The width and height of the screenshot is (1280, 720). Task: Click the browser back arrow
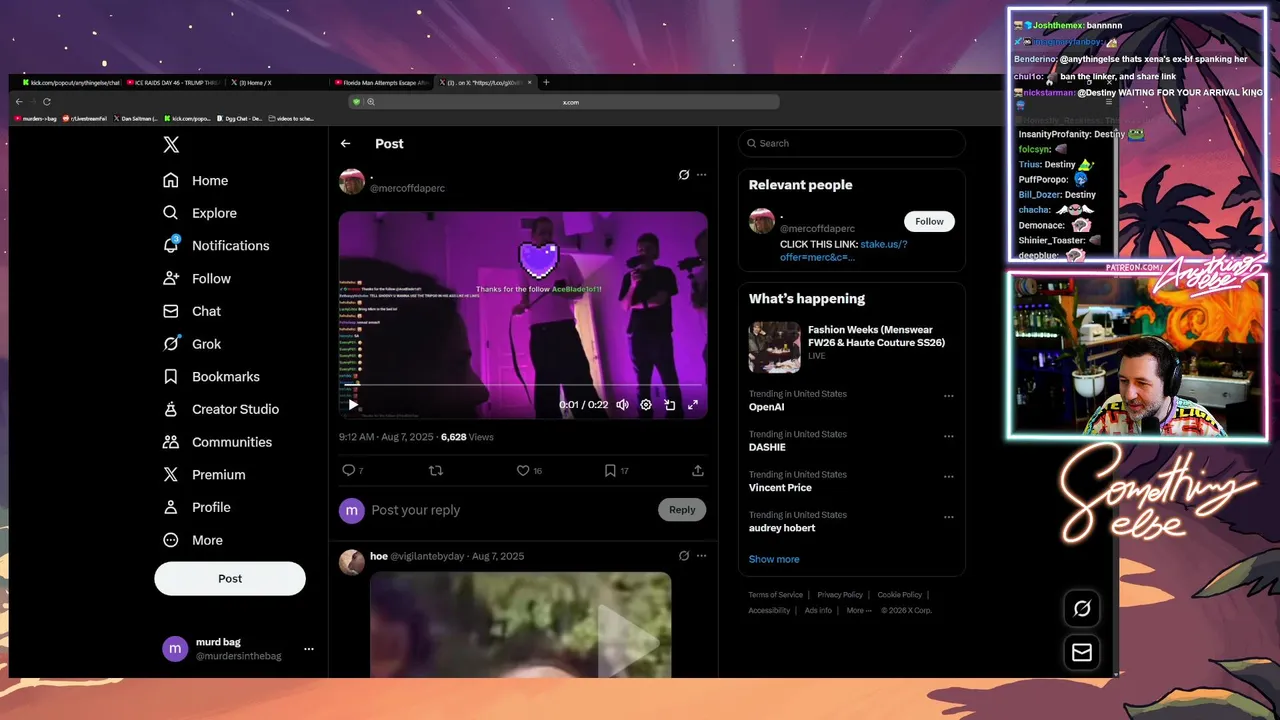[18, 102]
